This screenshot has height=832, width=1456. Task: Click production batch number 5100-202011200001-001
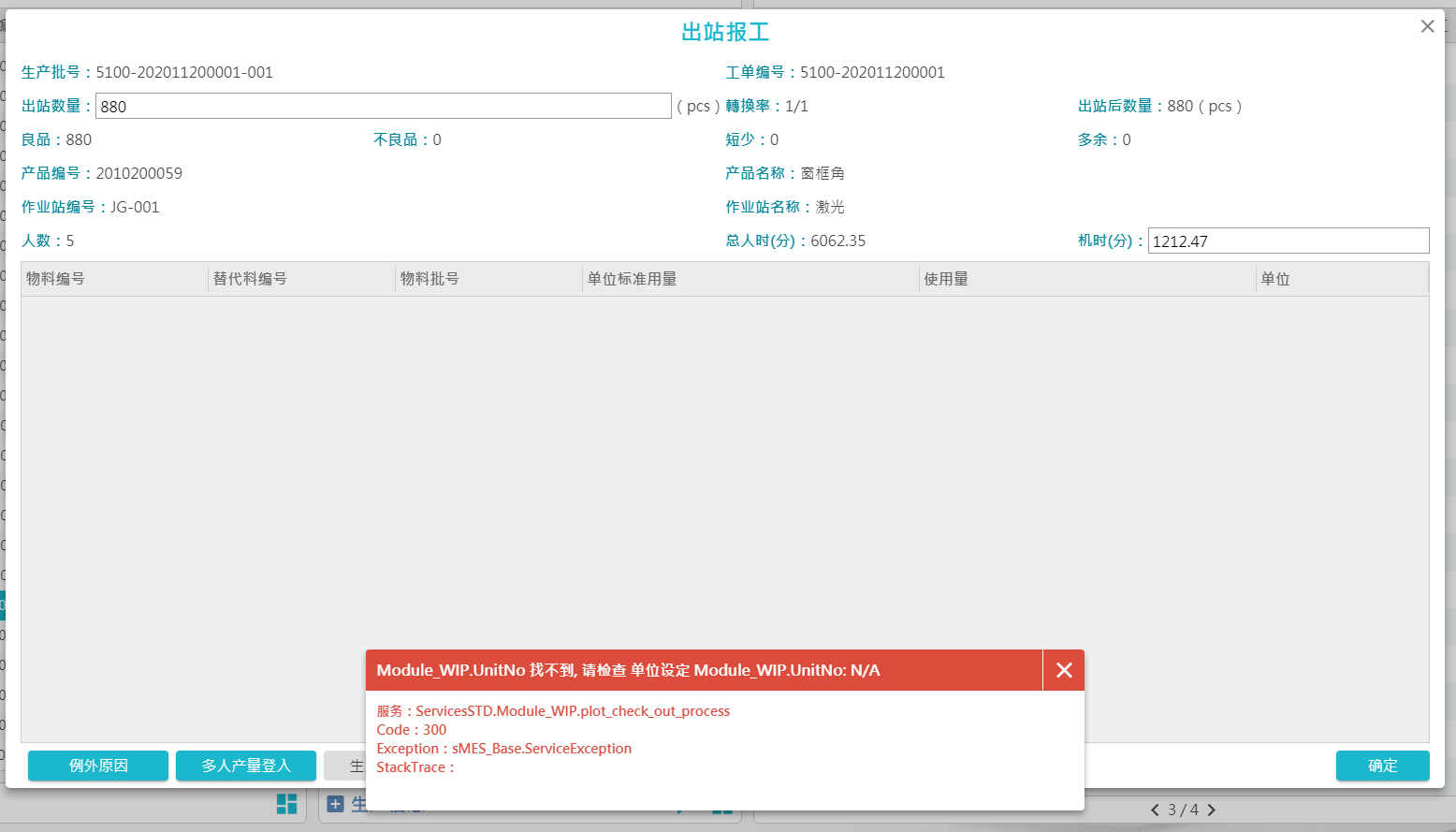(184, 72)
